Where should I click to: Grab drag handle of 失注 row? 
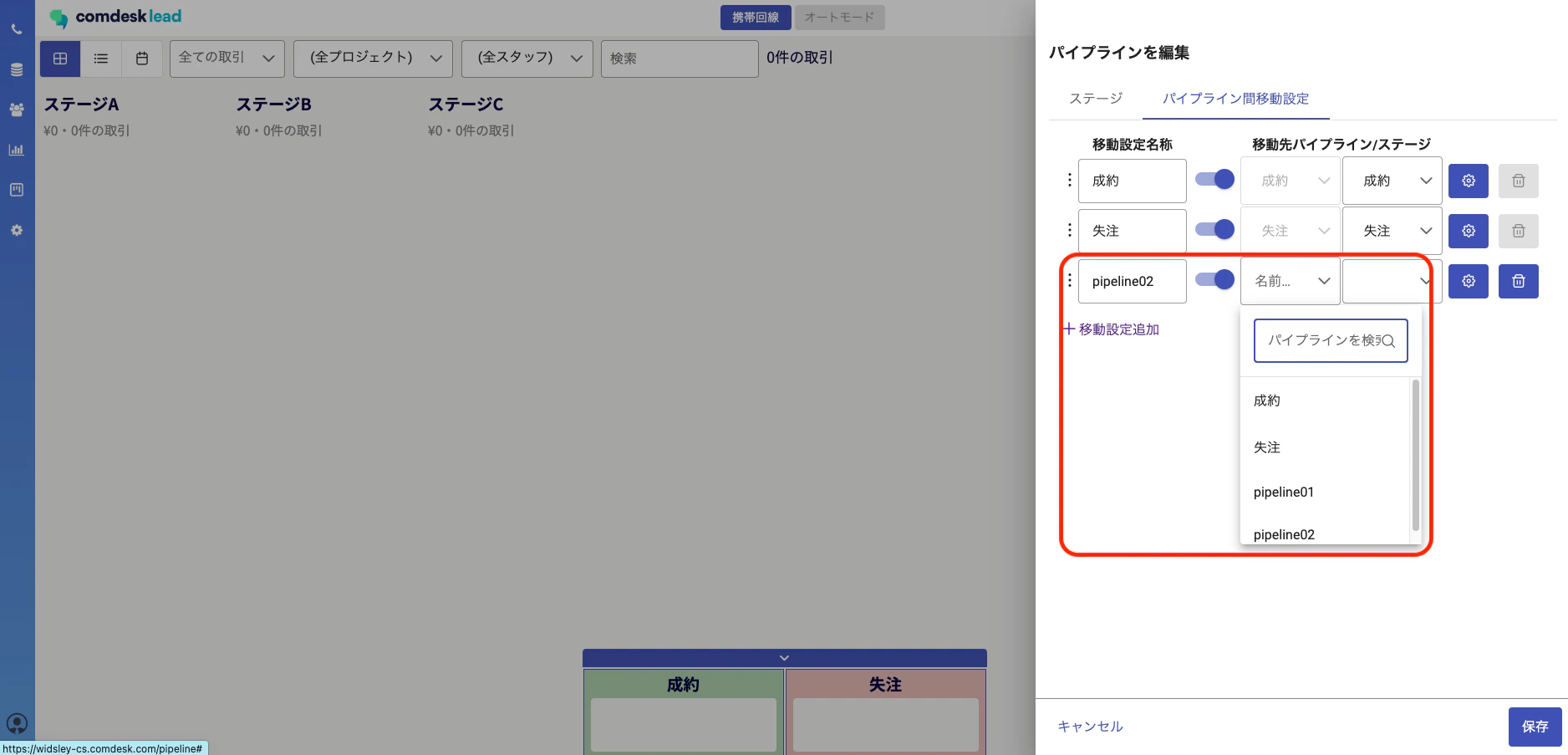pos(1069,230)
